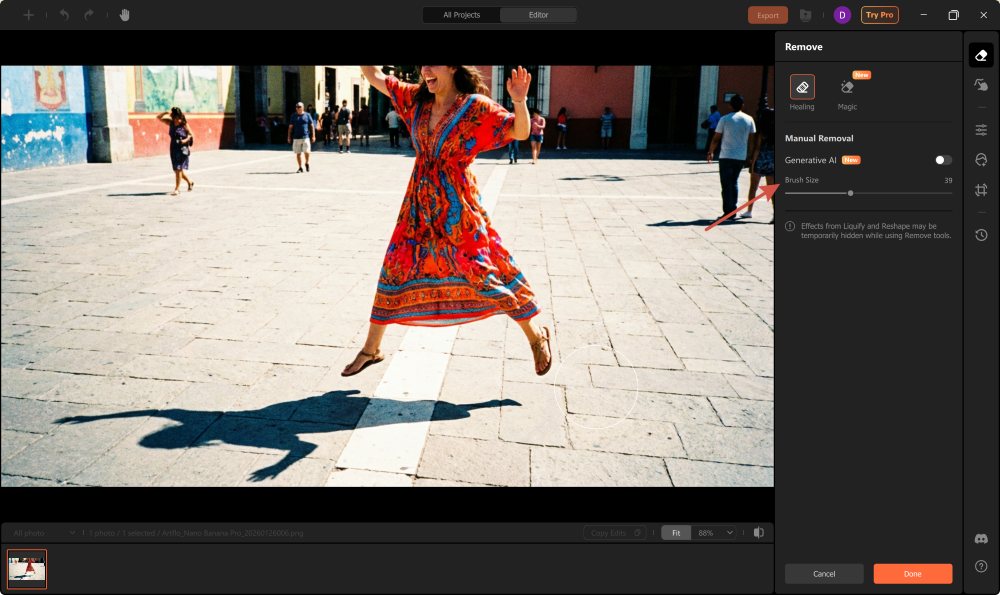Select the Magic eraser tool

(x=847, y=88)
